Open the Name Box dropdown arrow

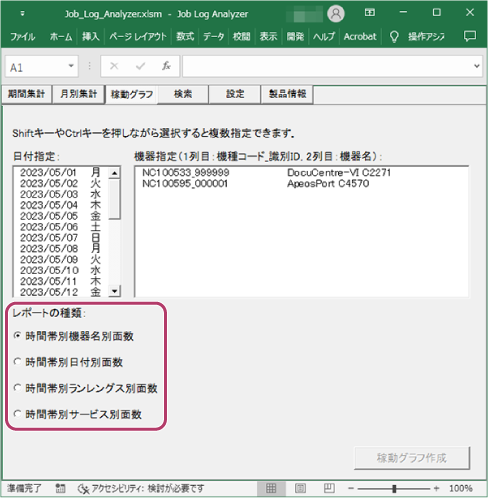[71, 66]
